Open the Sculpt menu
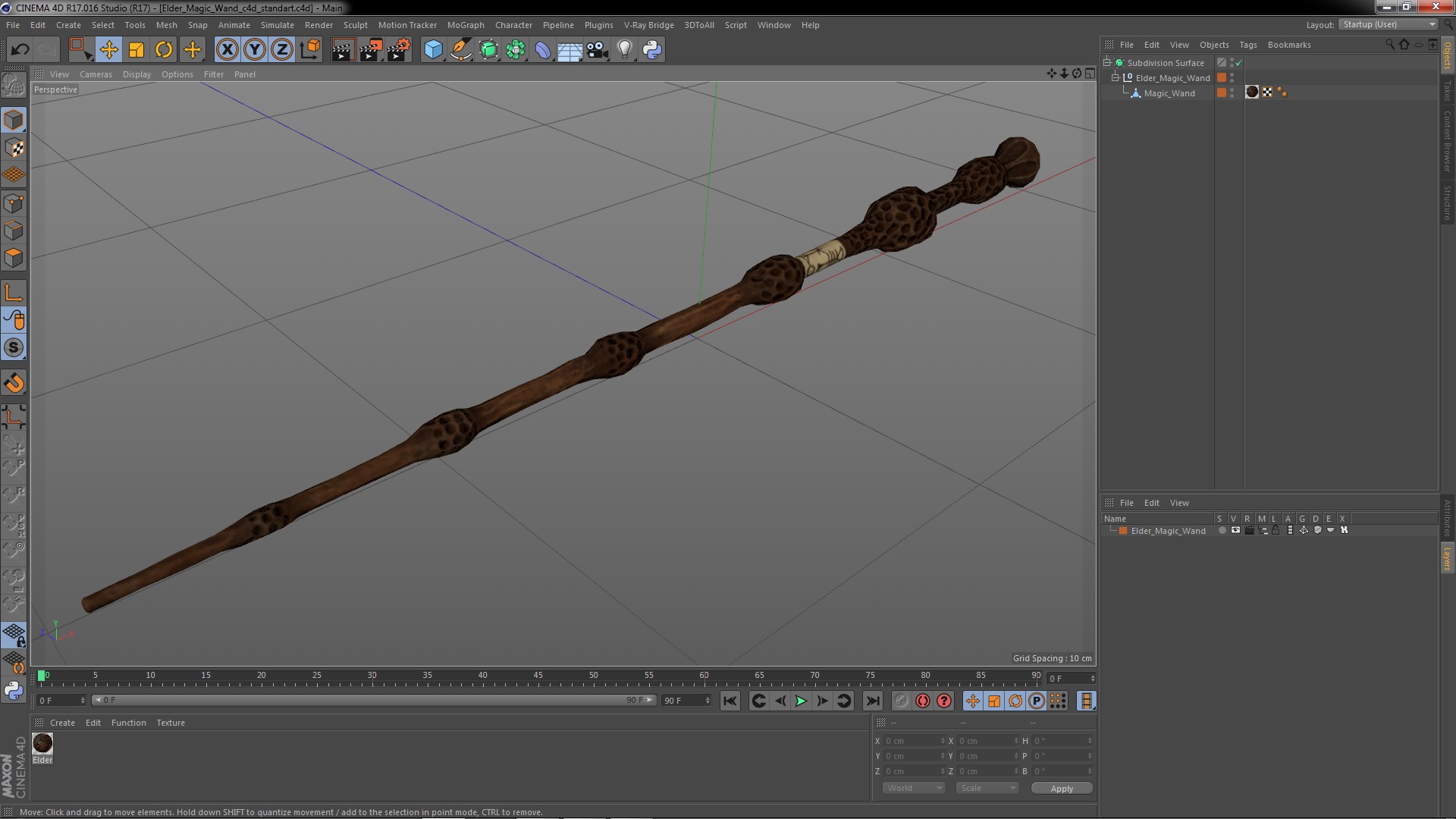 pyautogui.click(x=355, y=25)
